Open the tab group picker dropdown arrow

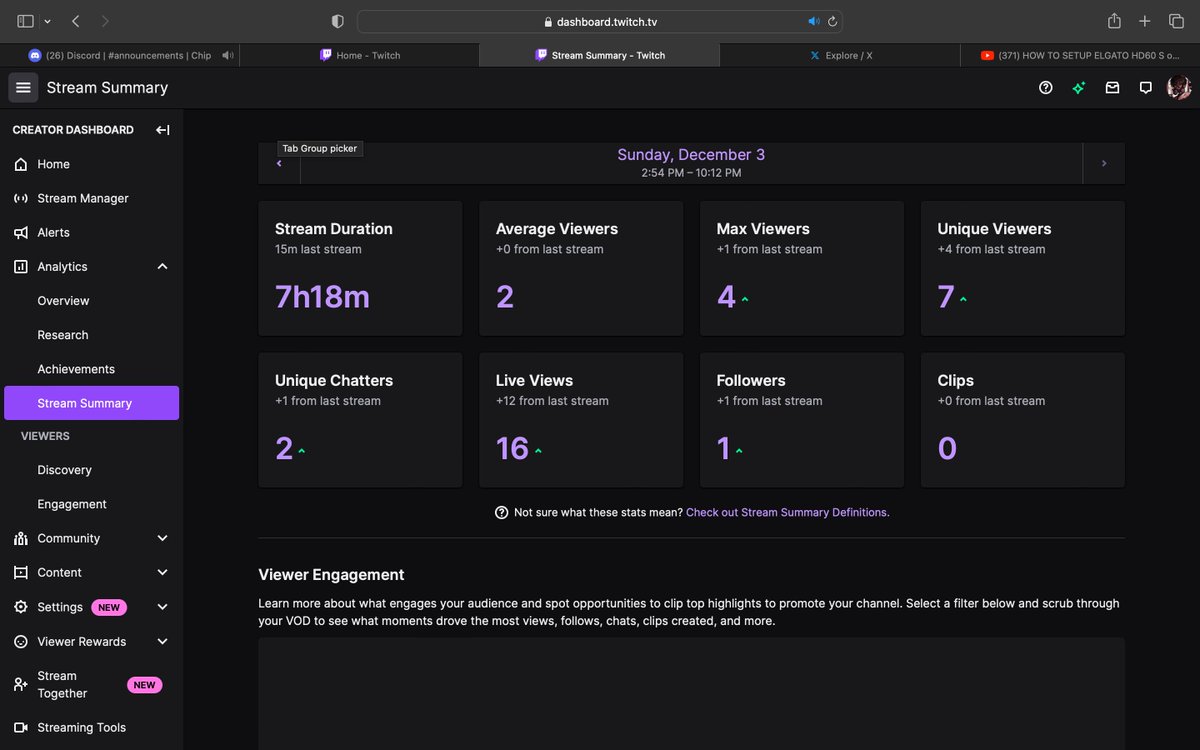[47, 21]
